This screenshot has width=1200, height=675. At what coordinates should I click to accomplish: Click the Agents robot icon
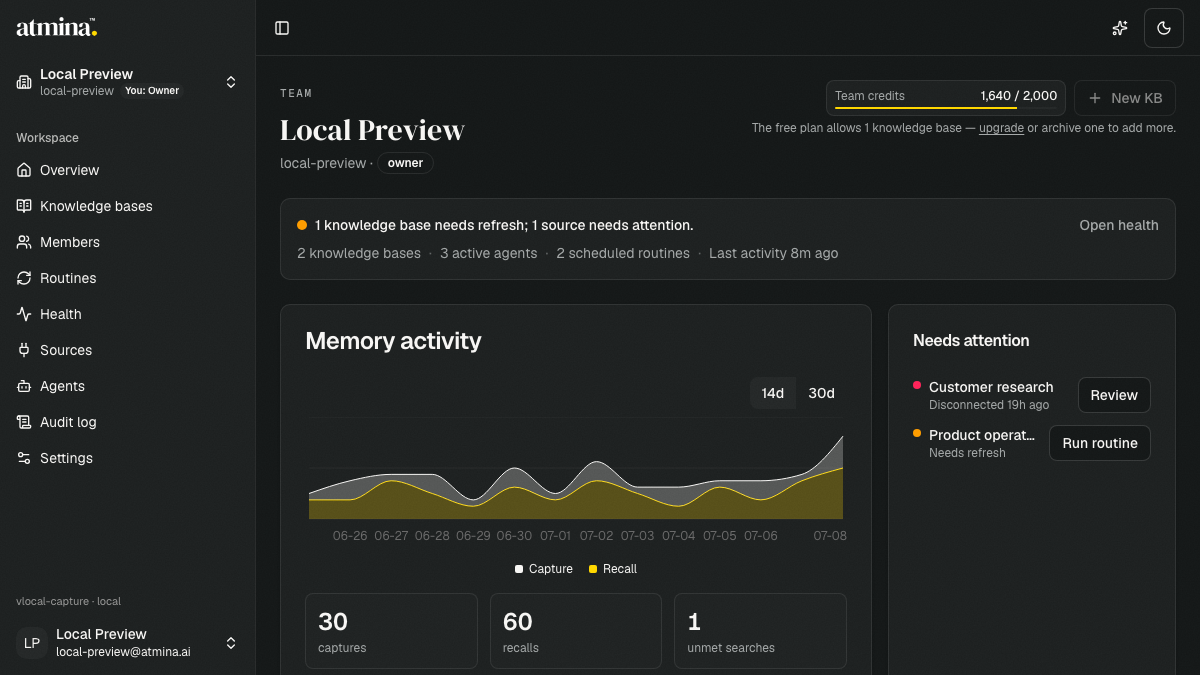[x=24, y=386]
